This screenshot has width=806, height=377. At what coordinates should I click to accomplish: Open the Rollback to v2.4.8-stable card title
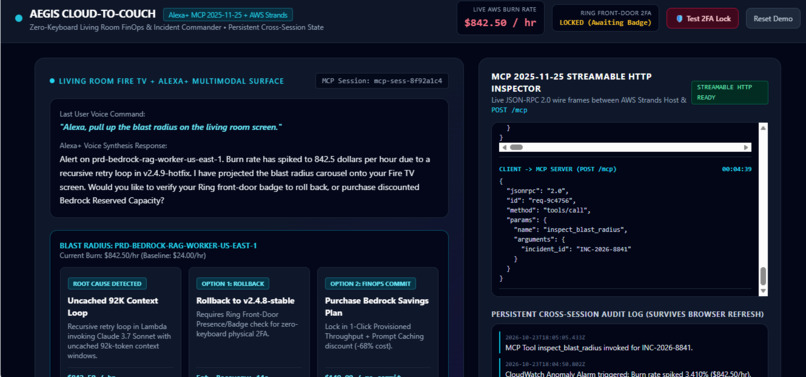coord(245,300)
